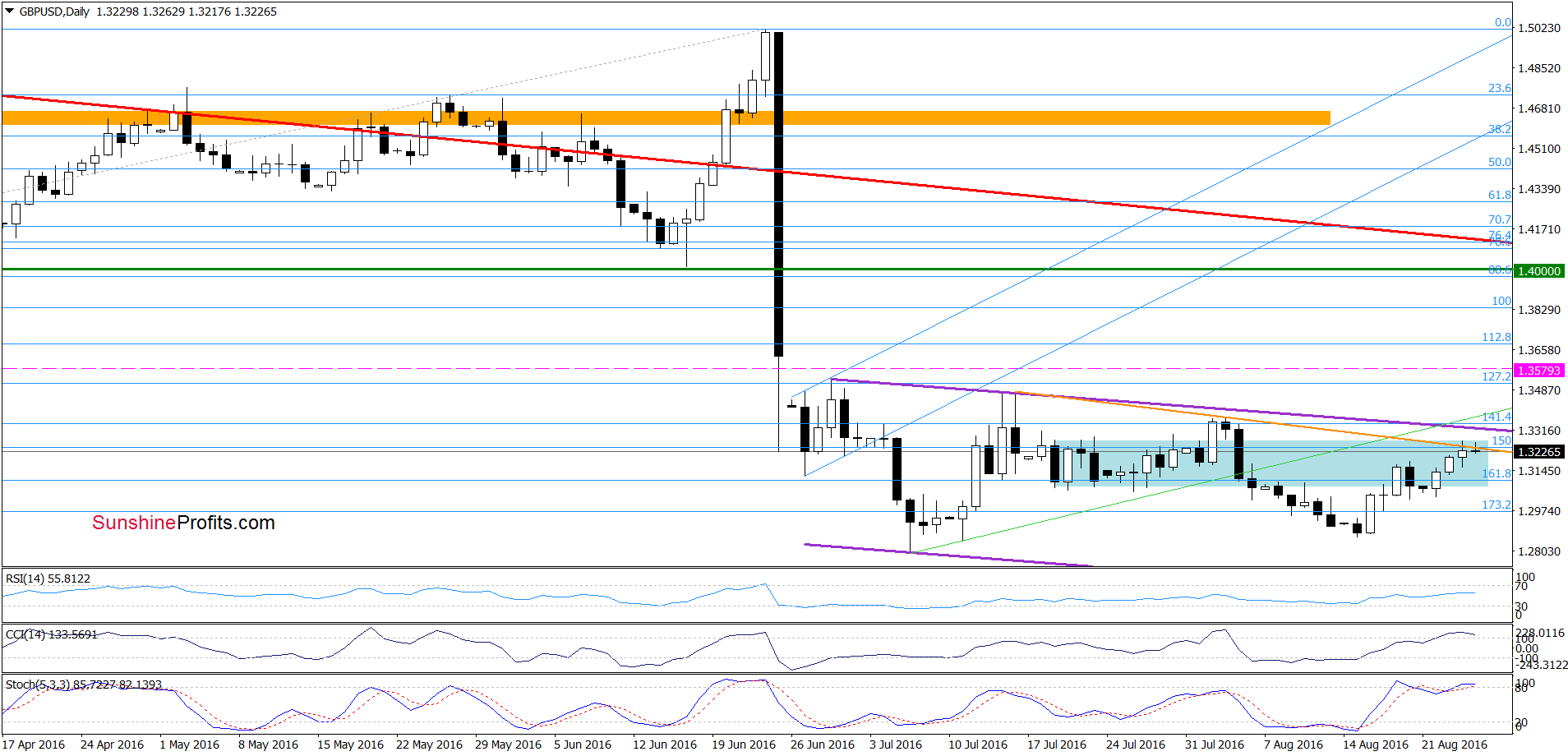Click the 50.0 Fibonacci level label
1568x756 pixels.
1500,162
